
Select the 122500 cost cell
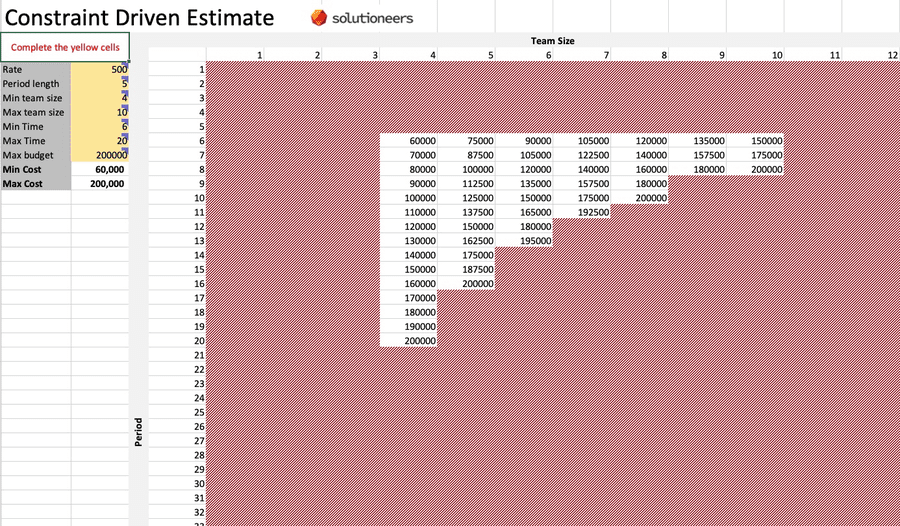coord(582,155)
